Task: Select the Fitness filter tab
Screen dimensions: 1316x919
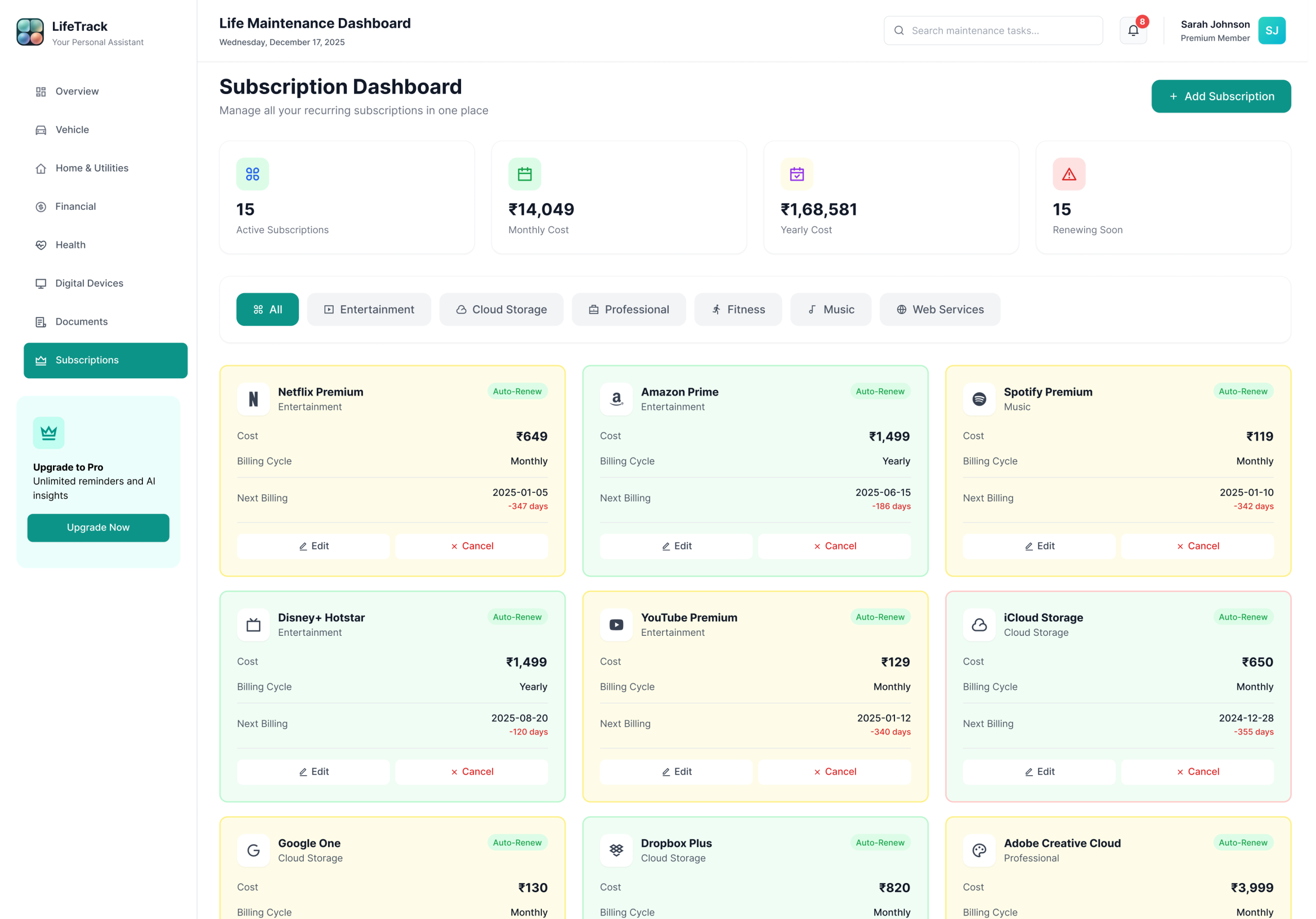Action: click(x=738, y=309)
